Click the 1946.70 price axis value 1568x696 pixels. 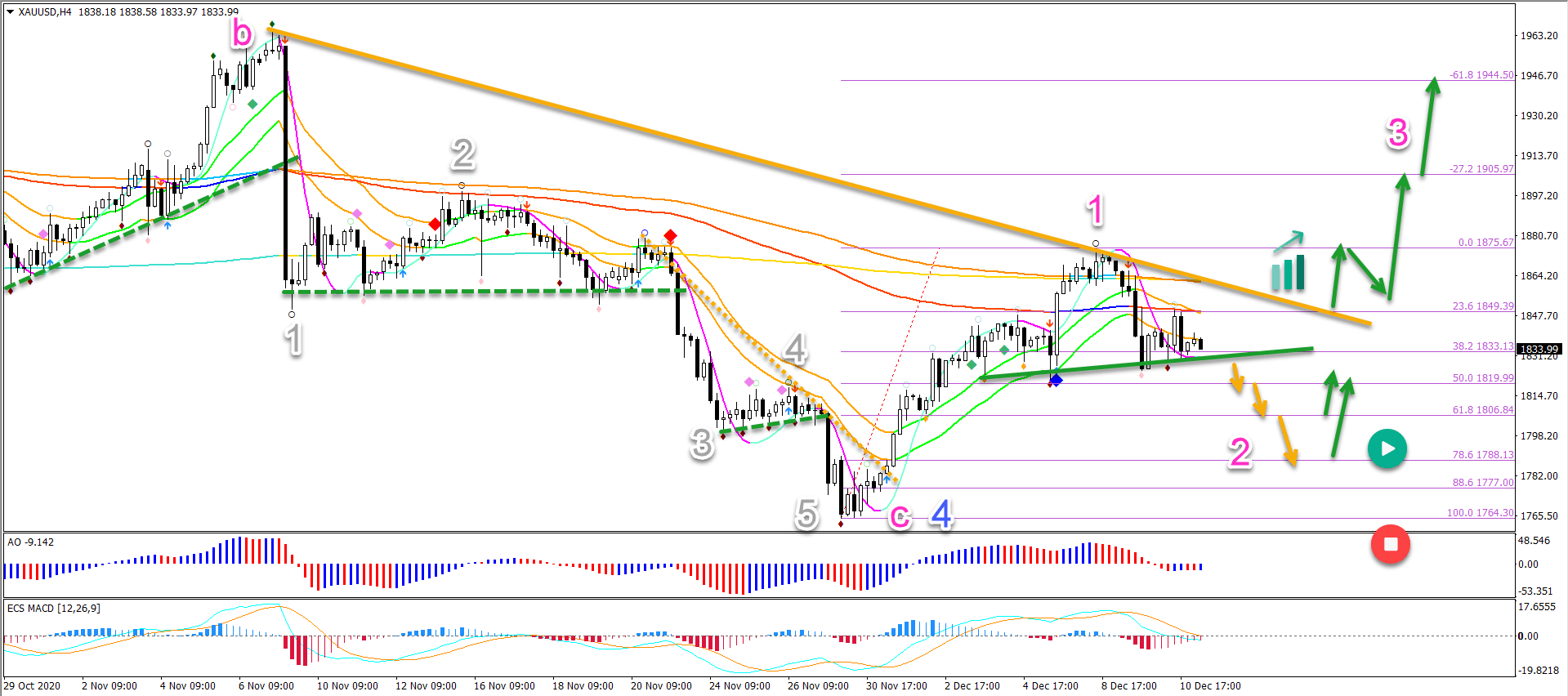pyautogui.click(x=1539, y=76)
